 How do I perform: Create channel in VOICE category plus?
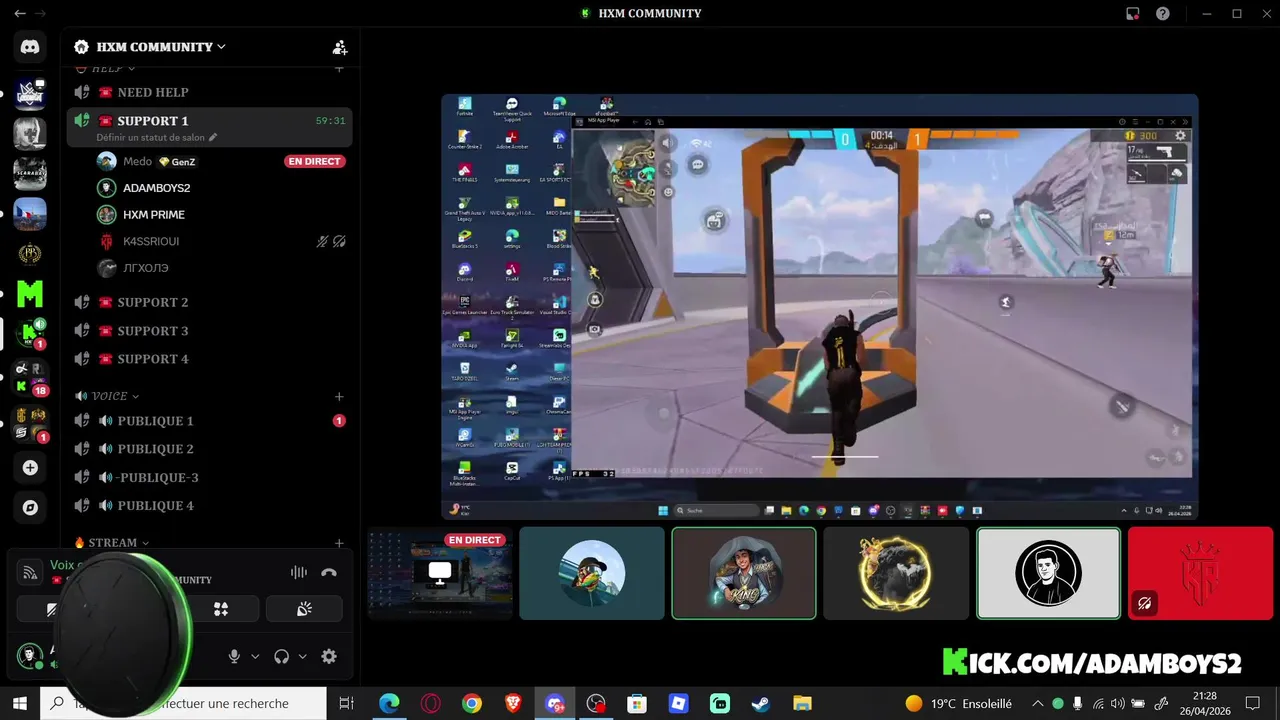click(339, 397)
